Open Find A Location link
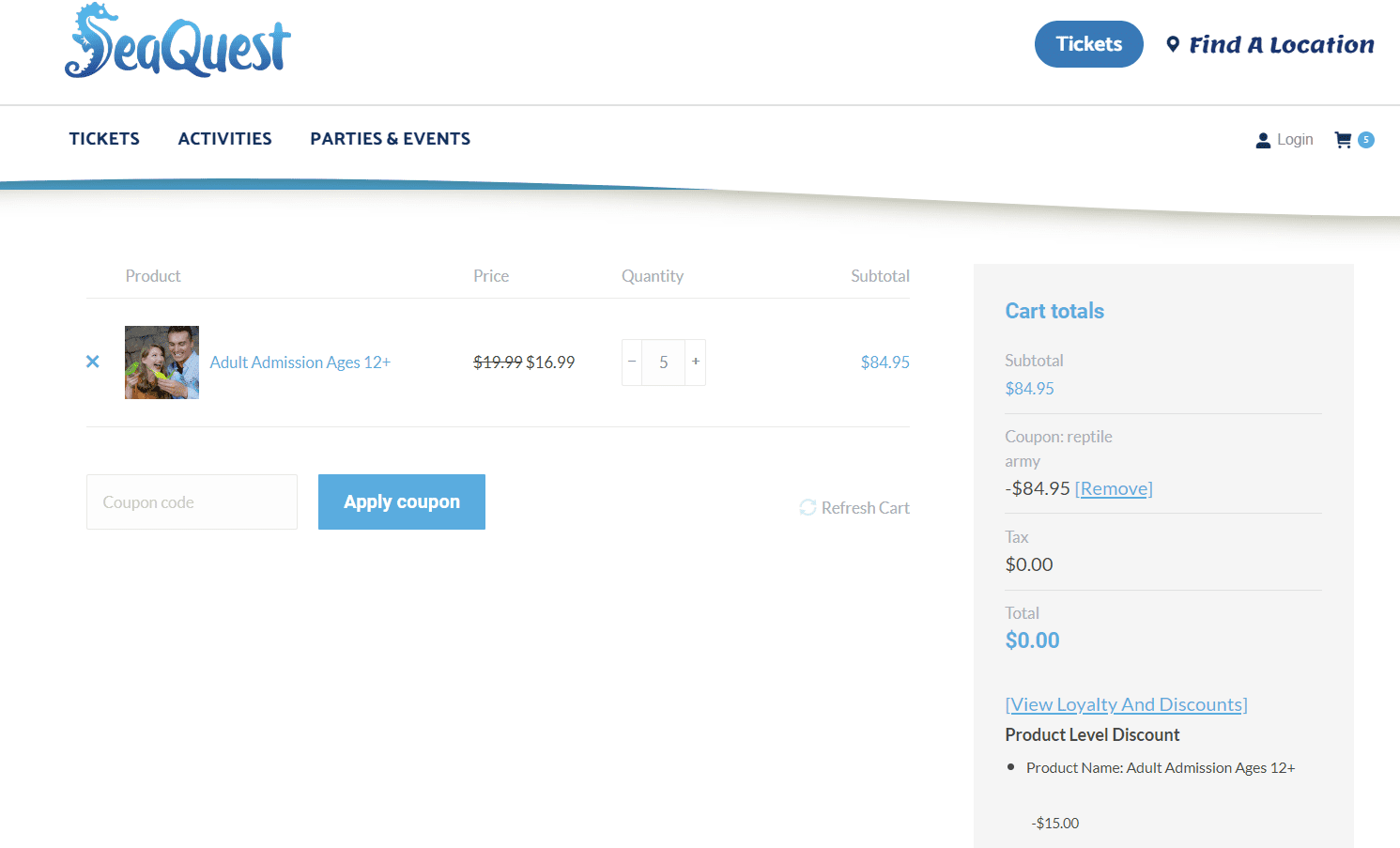1400x848 pixels. 1281,44
